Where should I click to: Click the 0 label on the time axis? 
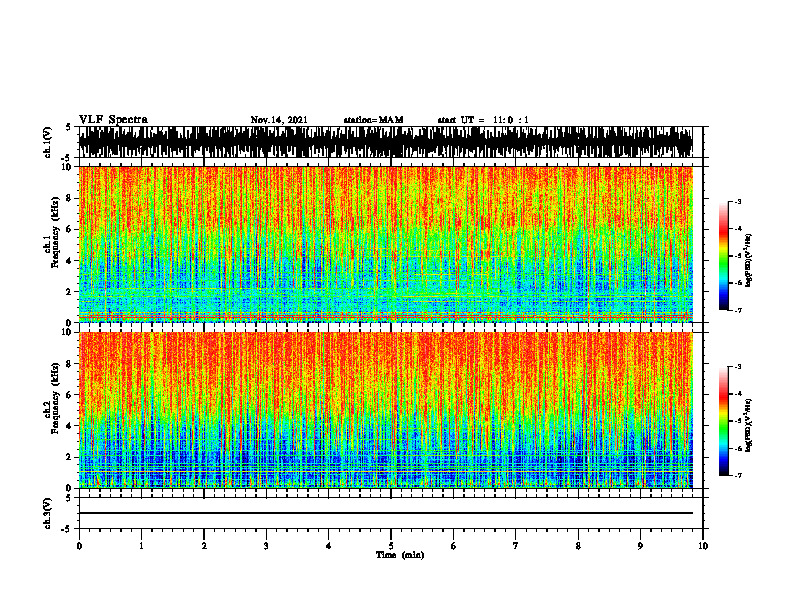tap(79, 546)
